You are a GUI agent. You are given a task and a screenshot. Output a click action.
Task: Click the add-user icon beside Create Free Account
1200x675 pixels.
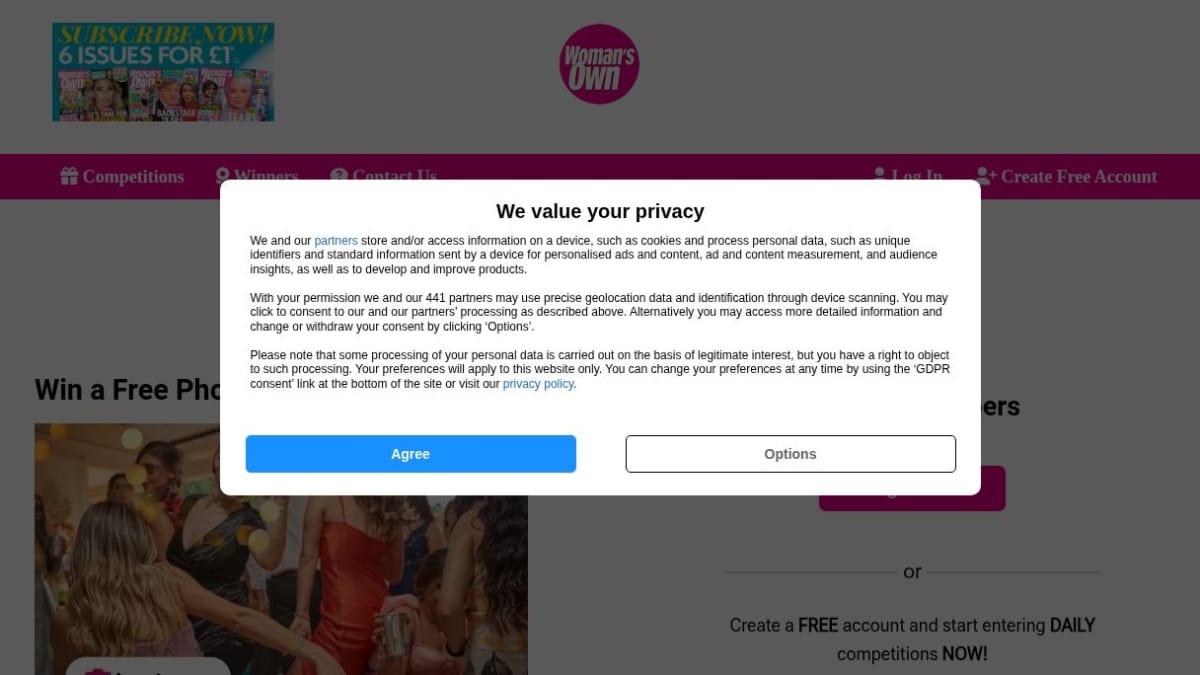986,176
